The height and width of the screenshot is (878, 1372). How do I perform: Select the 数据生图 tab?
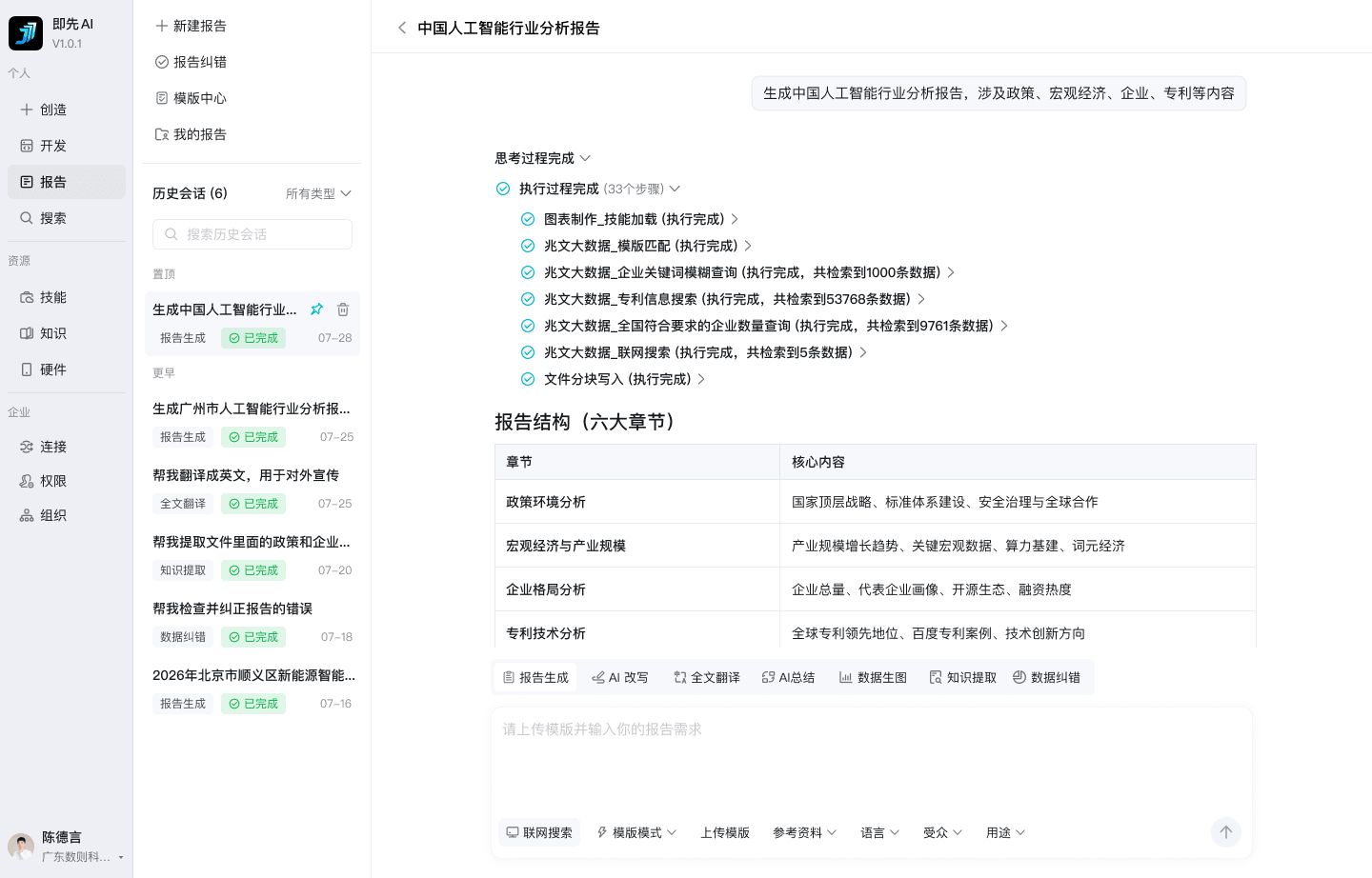click(873, 677)
